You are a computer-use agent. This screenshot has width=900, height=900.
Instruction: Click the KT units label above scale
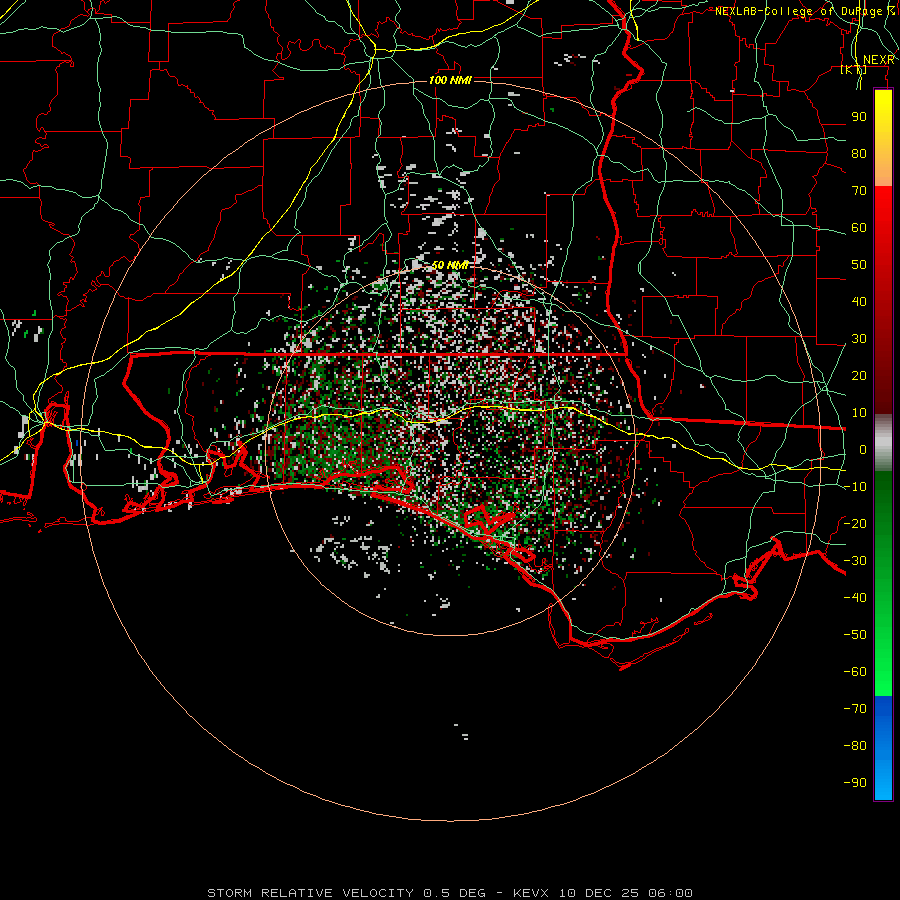coord(854,69)
